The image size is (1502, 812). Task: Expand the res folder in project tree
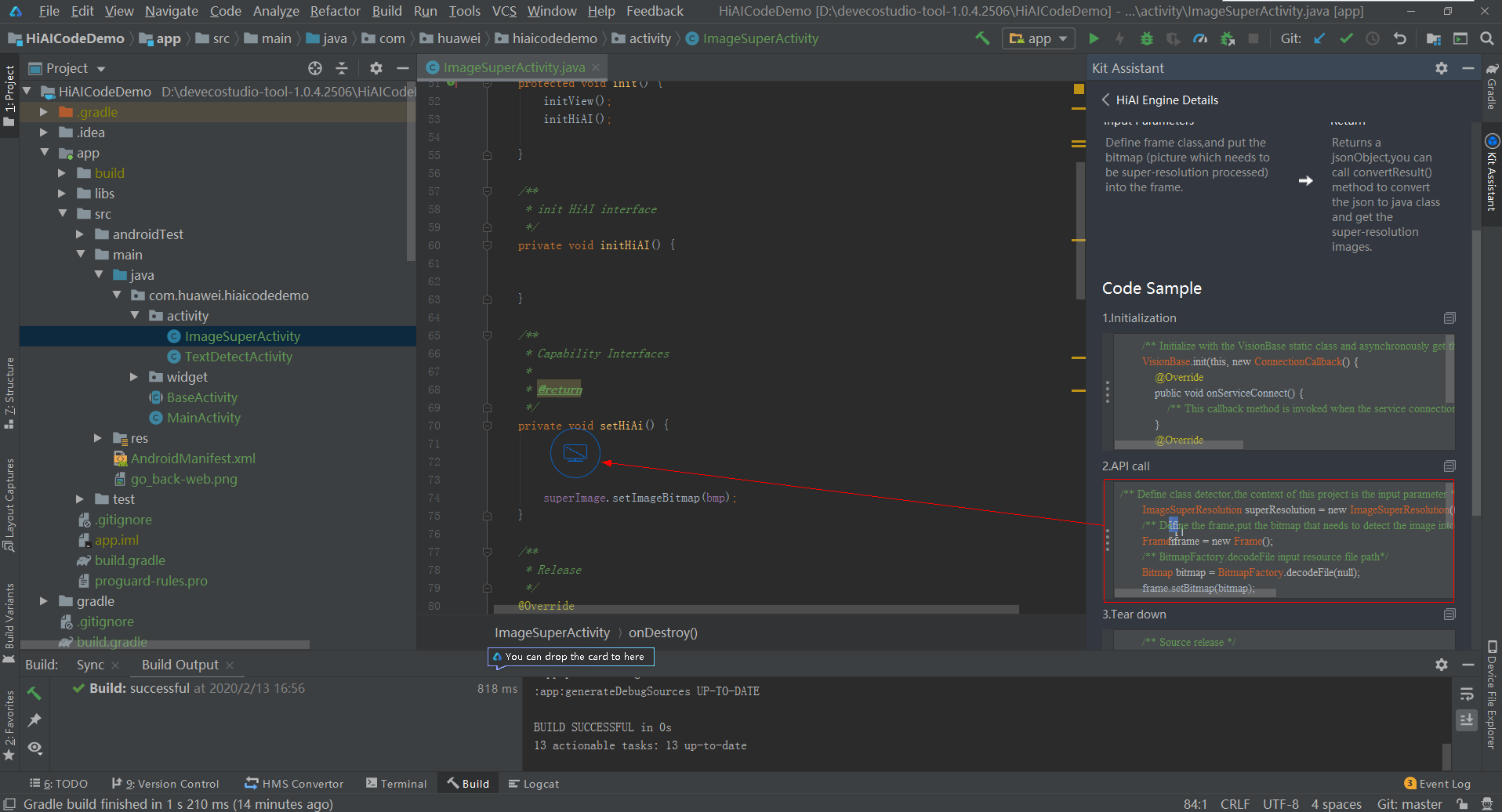coord(98,438)
